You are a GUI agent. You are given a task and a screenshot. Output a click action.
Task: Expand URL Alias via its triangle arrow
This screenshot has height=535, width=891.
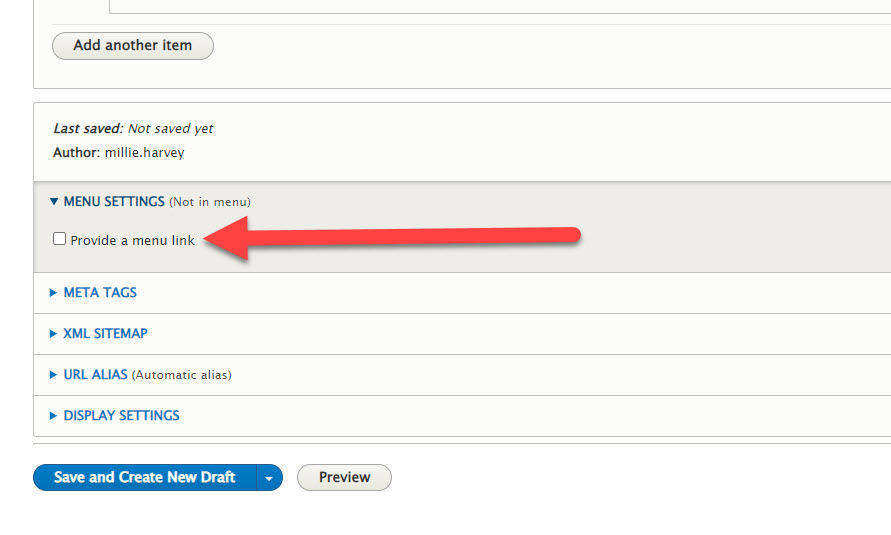[53, 374]
